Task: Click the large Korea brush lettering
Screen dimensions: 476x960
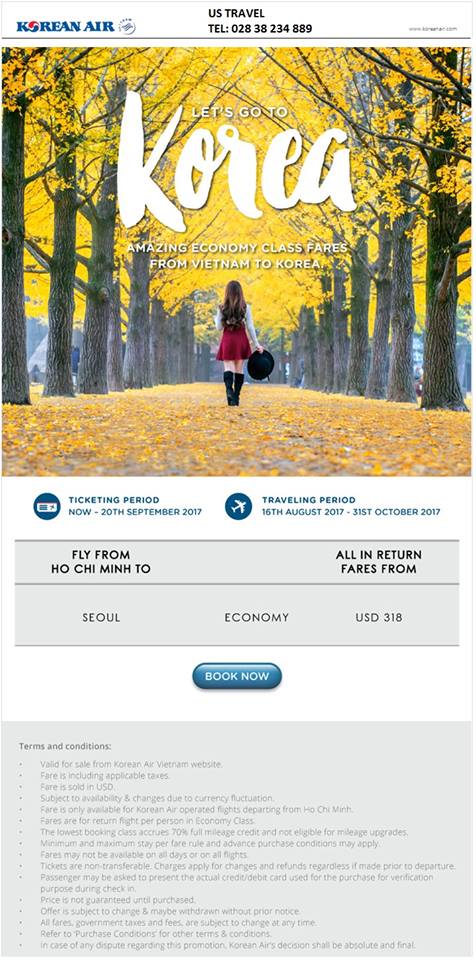Action: click(x=236, y=165)
